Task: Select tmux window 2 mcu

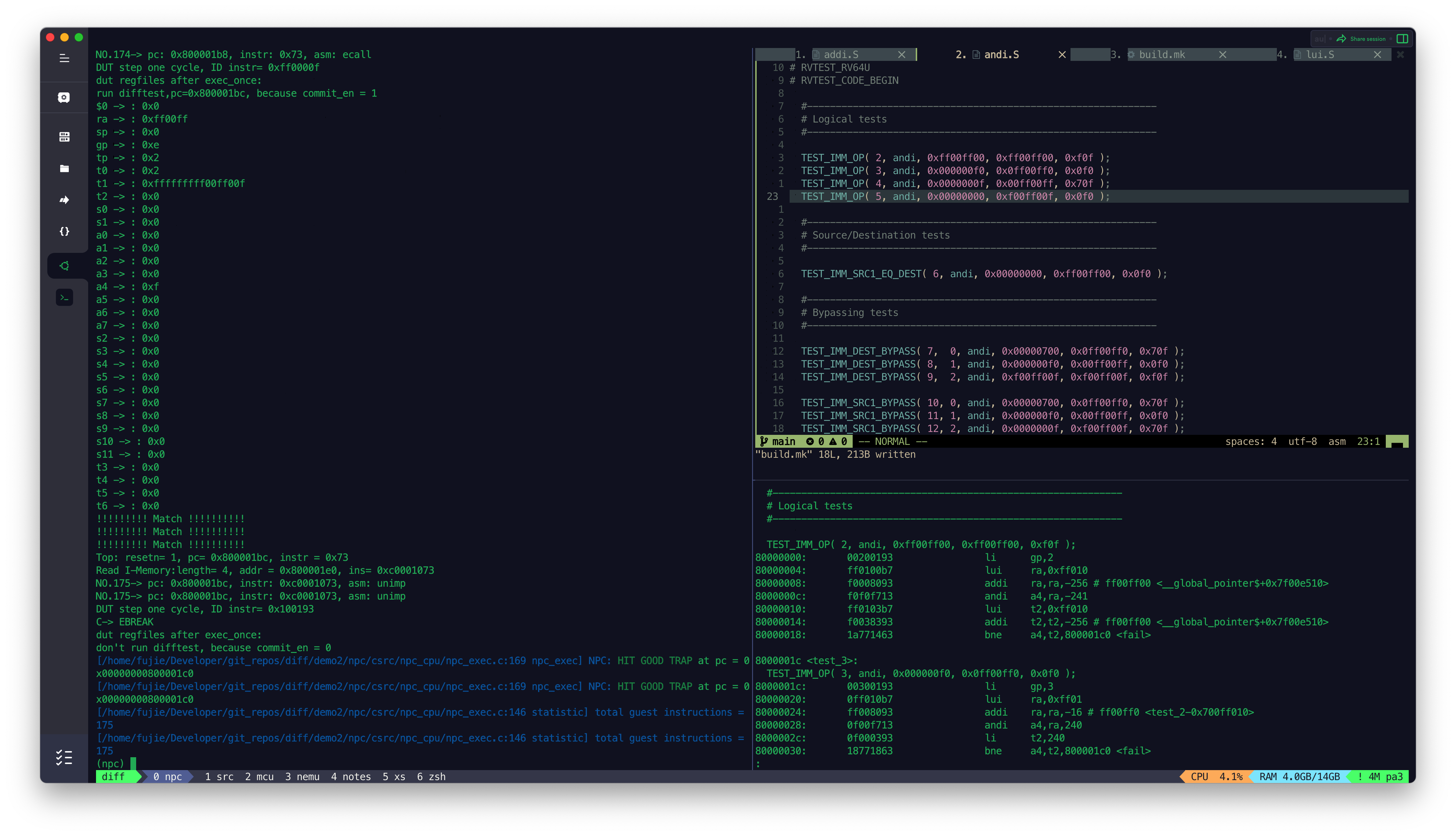Action: 259,776
